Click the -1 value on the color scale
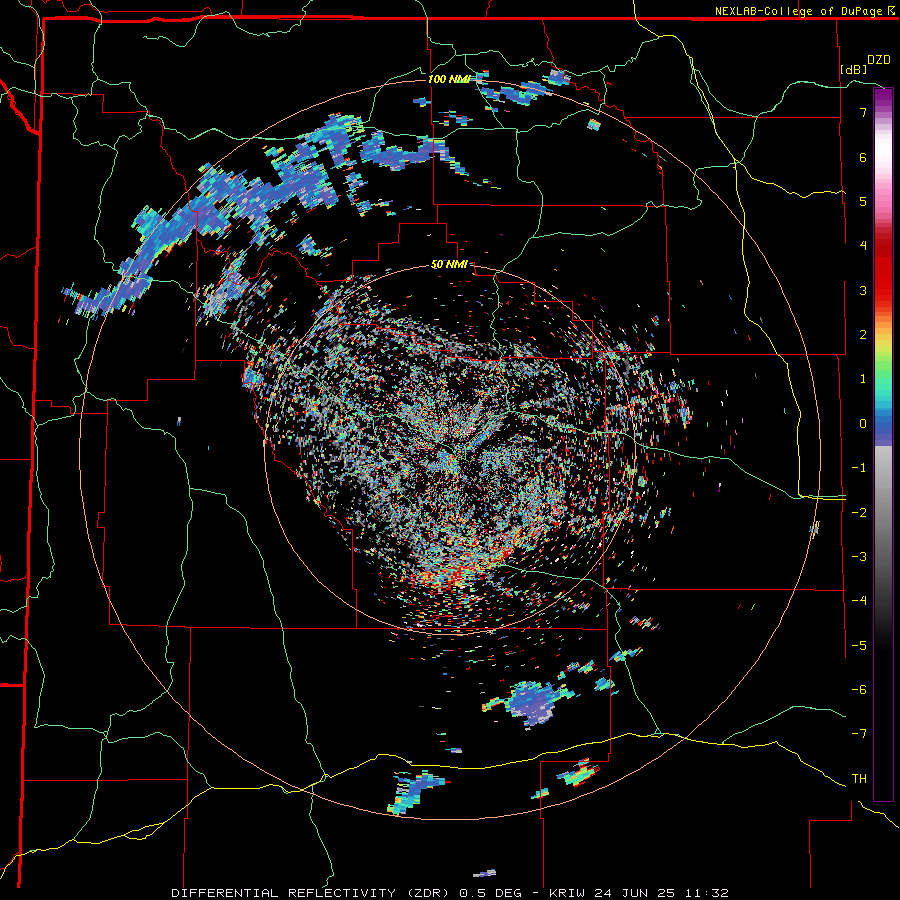Screen dimensions: 900x900 point(859,468)
